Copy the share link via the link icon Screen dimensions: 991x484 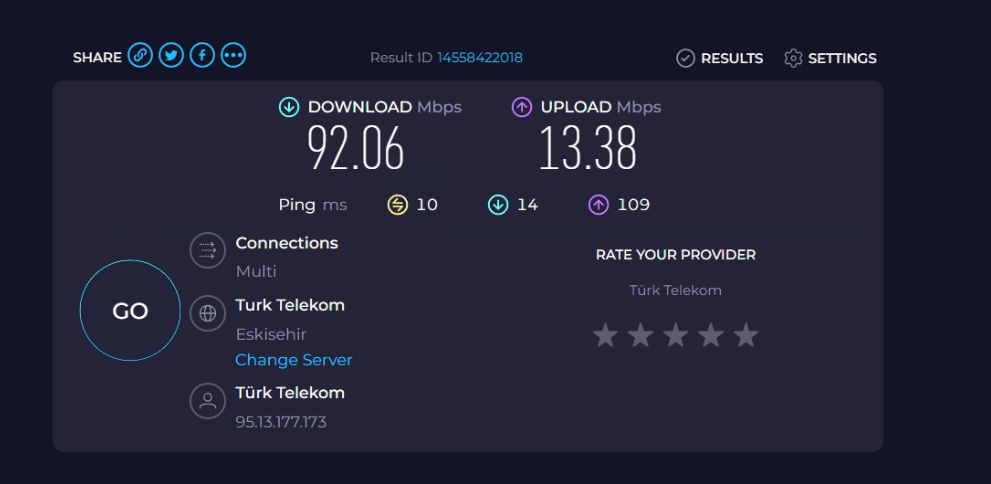(x=140, y=56)
